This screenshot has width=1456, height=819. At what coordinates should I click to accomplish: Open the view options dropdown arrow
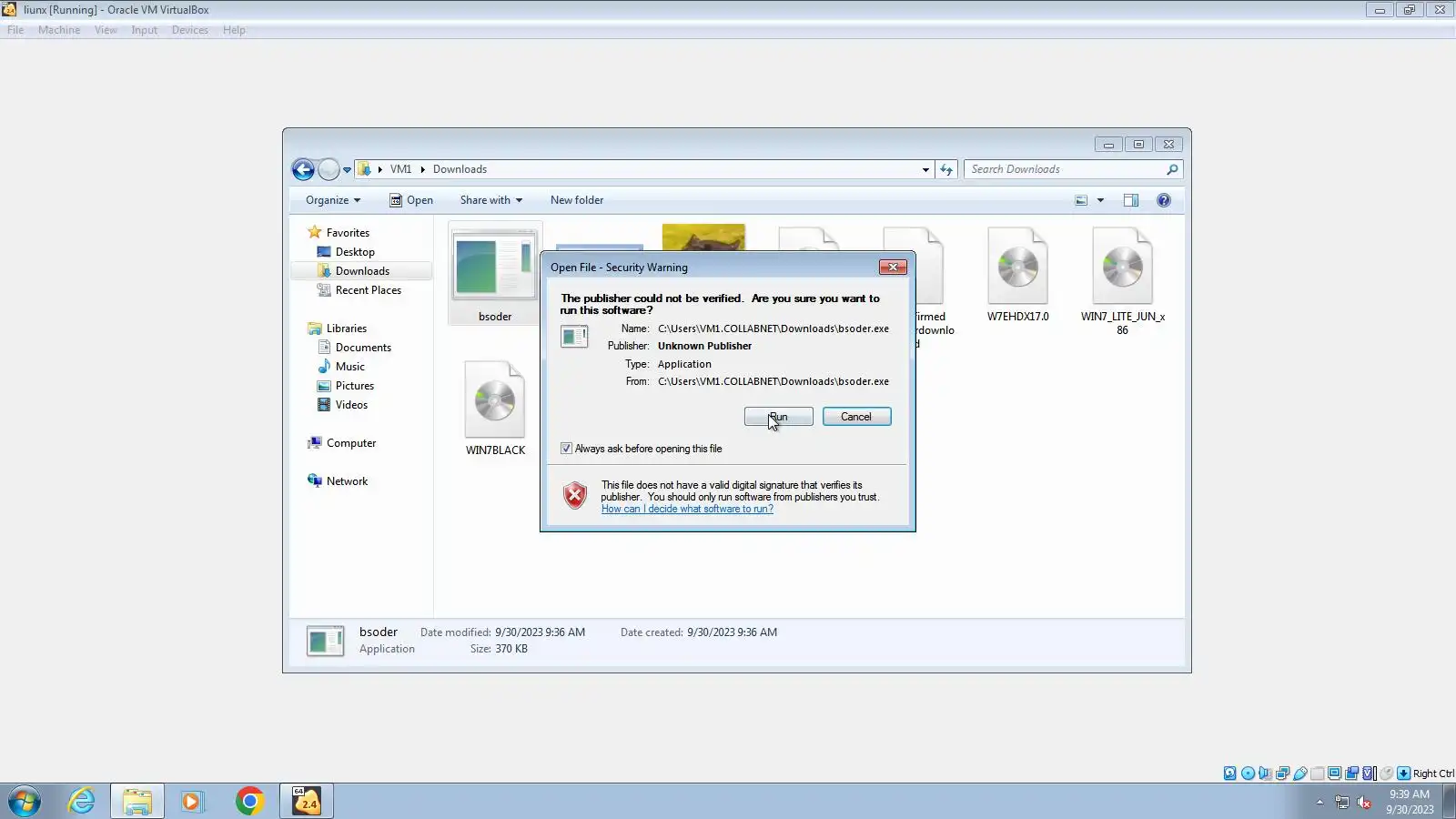coord(1100,200)
